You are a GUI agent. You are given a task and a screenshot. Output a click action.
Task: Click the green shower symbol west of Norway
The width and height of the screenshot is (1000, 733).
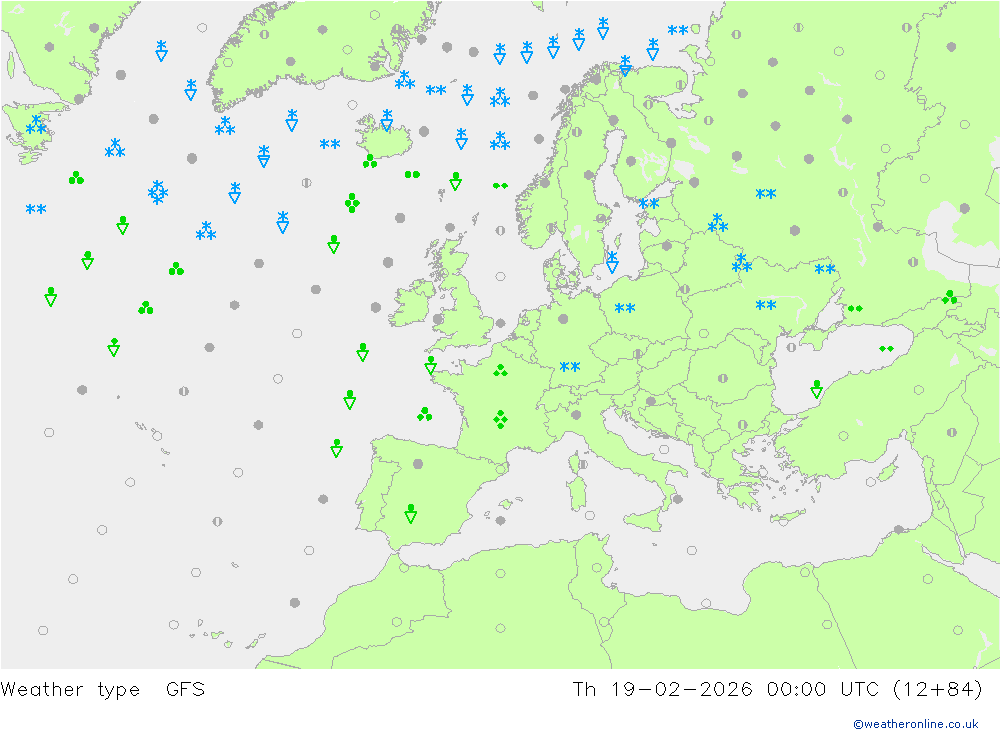click(455, 181)
